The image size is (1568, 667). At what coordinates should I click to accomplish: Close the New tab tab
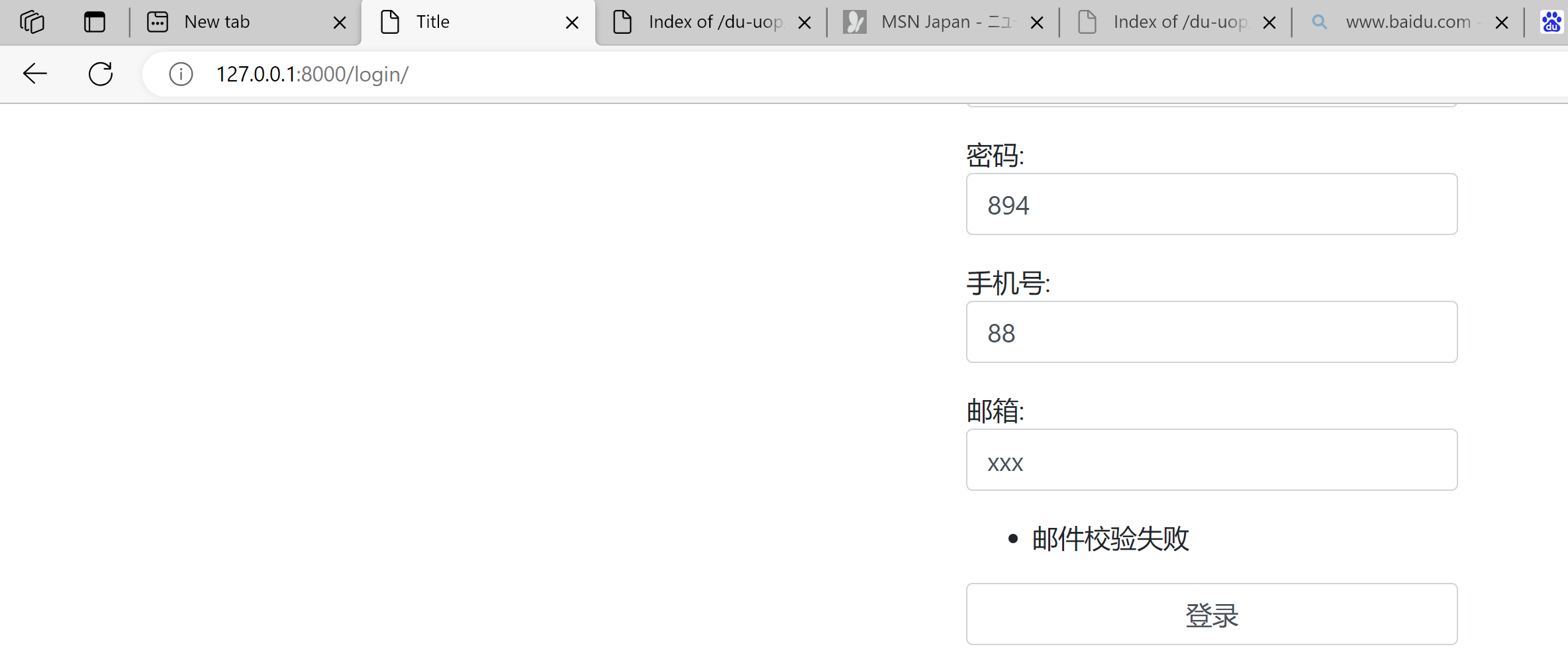tap(340, 23)
